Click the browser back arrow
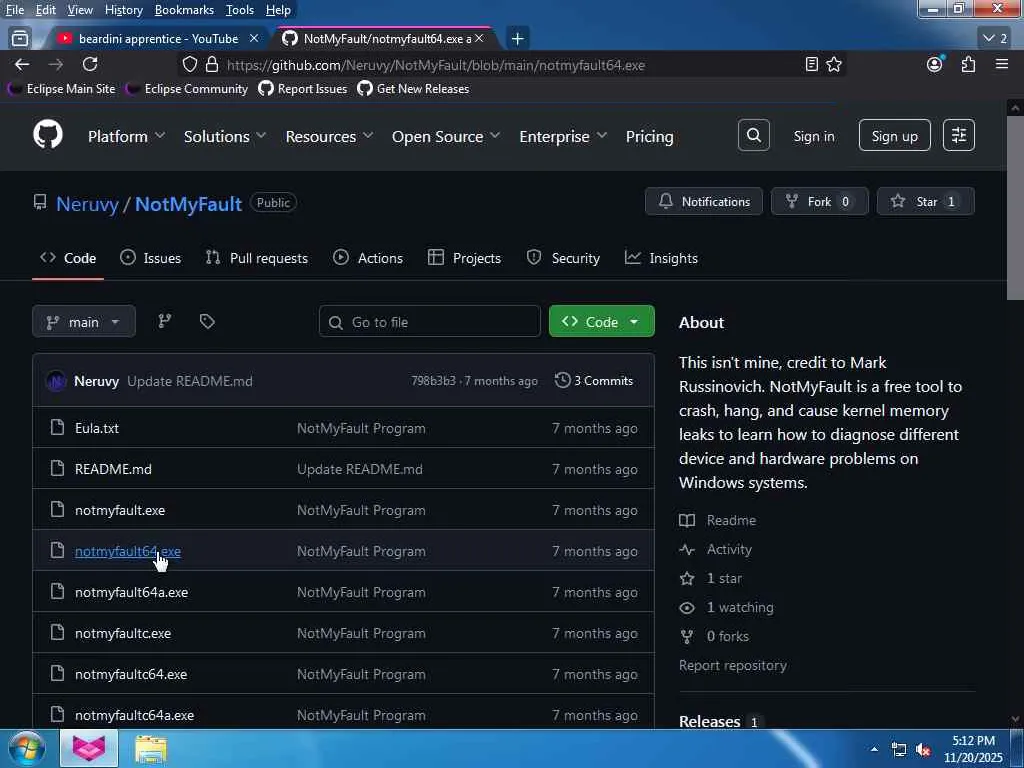 [22, 64]
